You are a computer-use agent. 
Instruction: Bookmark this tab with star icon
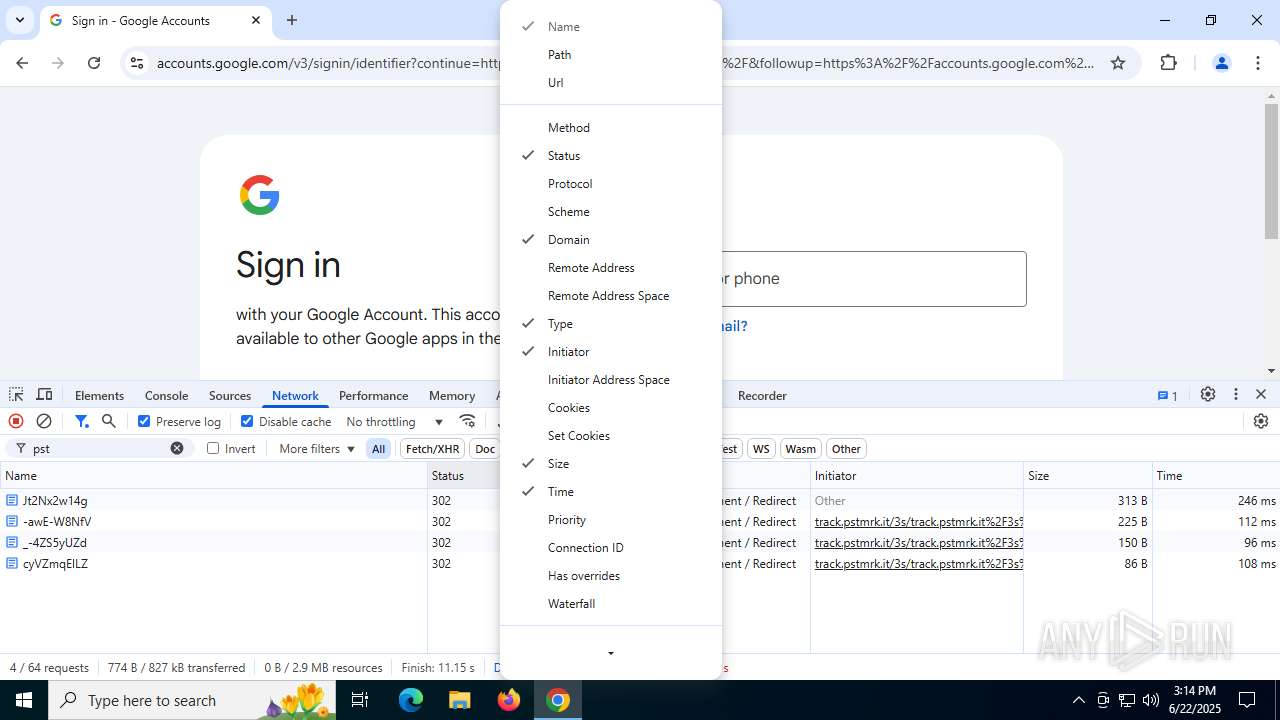coord(1118,63)
